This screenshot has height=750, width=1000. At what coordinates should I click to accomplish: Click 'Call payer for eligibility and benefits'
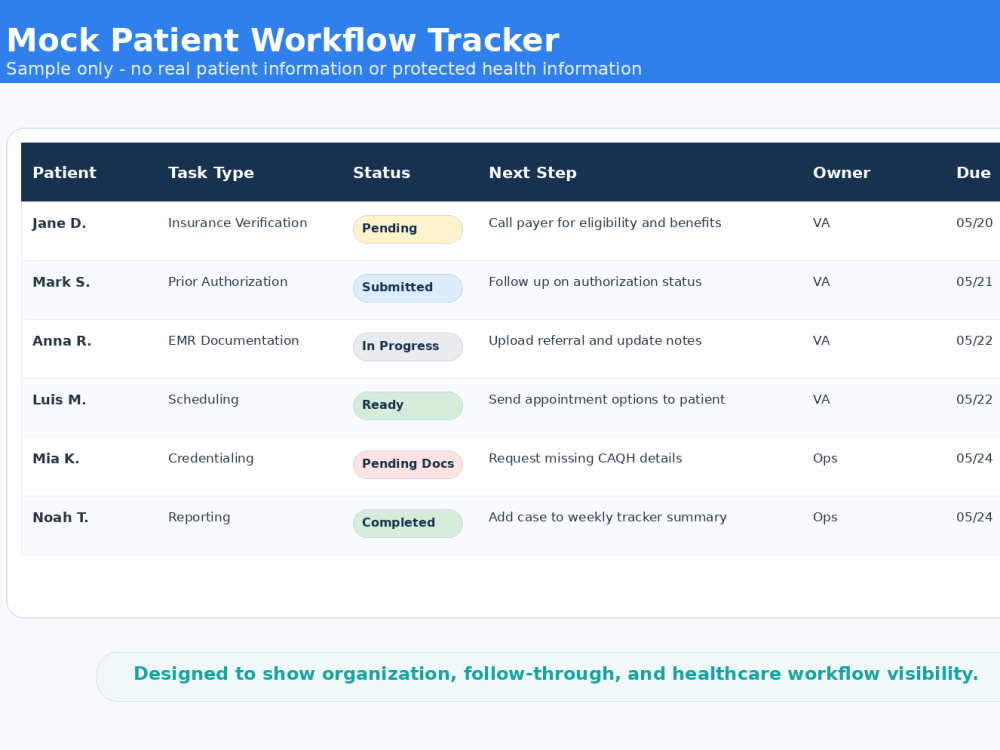605,223
